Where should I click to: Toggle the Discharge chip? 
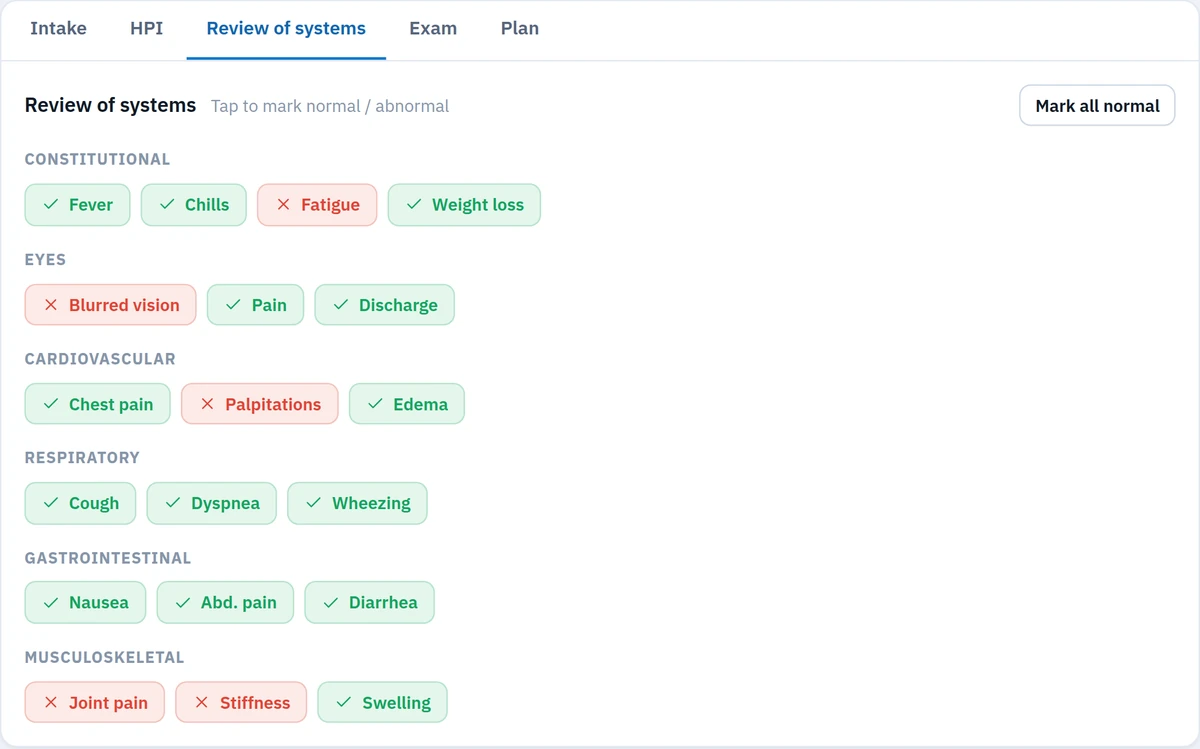[x=384, y=305]
